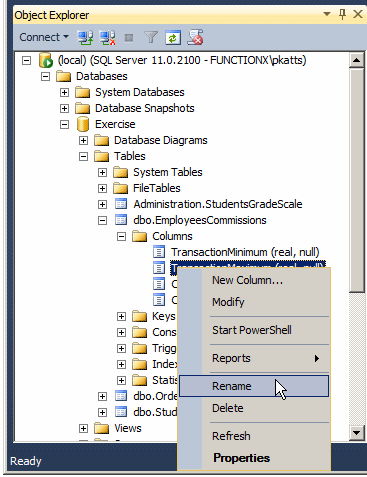This screenshot has width=367, height=477.
Task: Expand the dbo.Stud table node
Action: tap(102, 412)
